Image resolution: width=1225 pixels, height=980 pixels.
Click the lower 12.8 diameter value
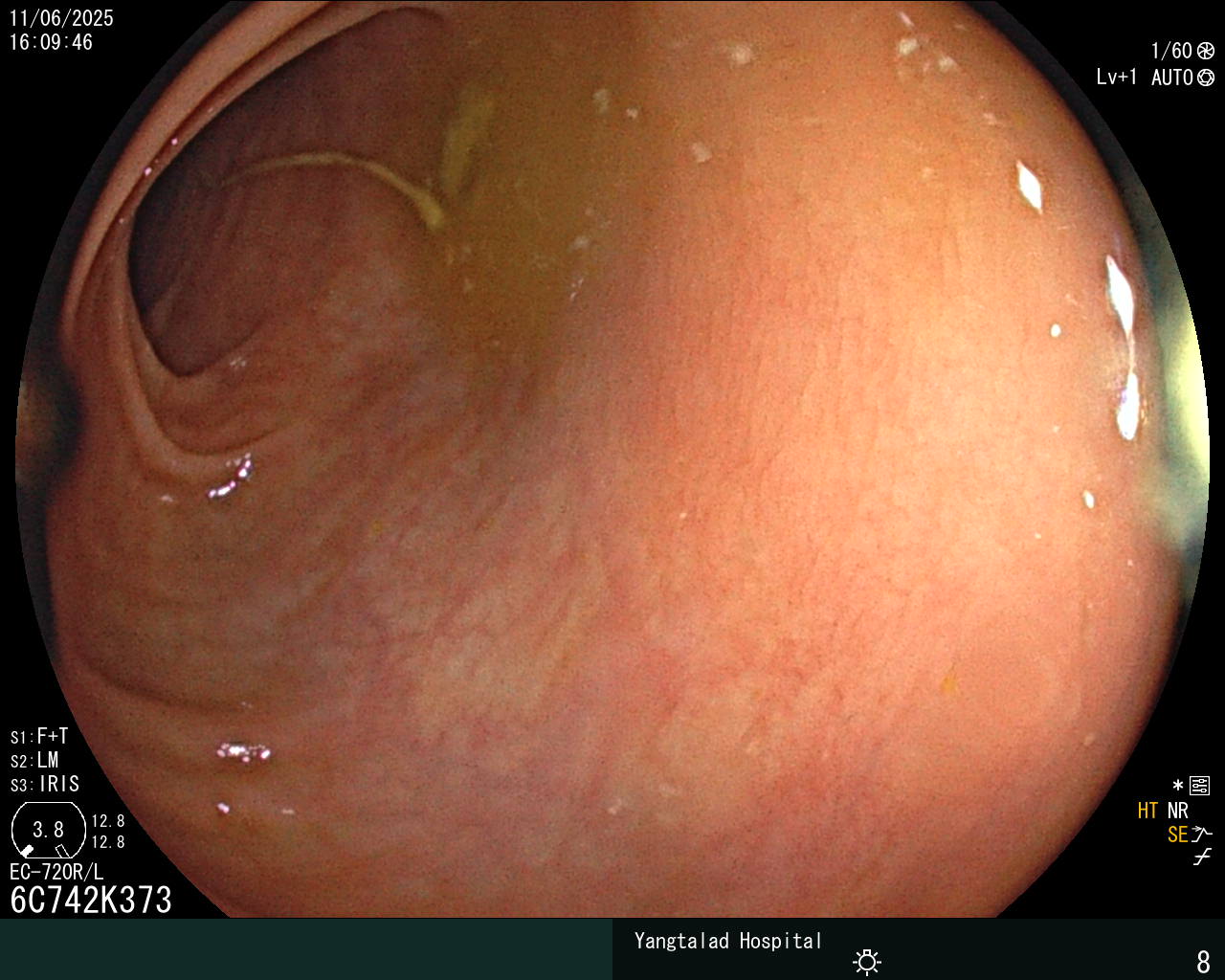(108, 842)
